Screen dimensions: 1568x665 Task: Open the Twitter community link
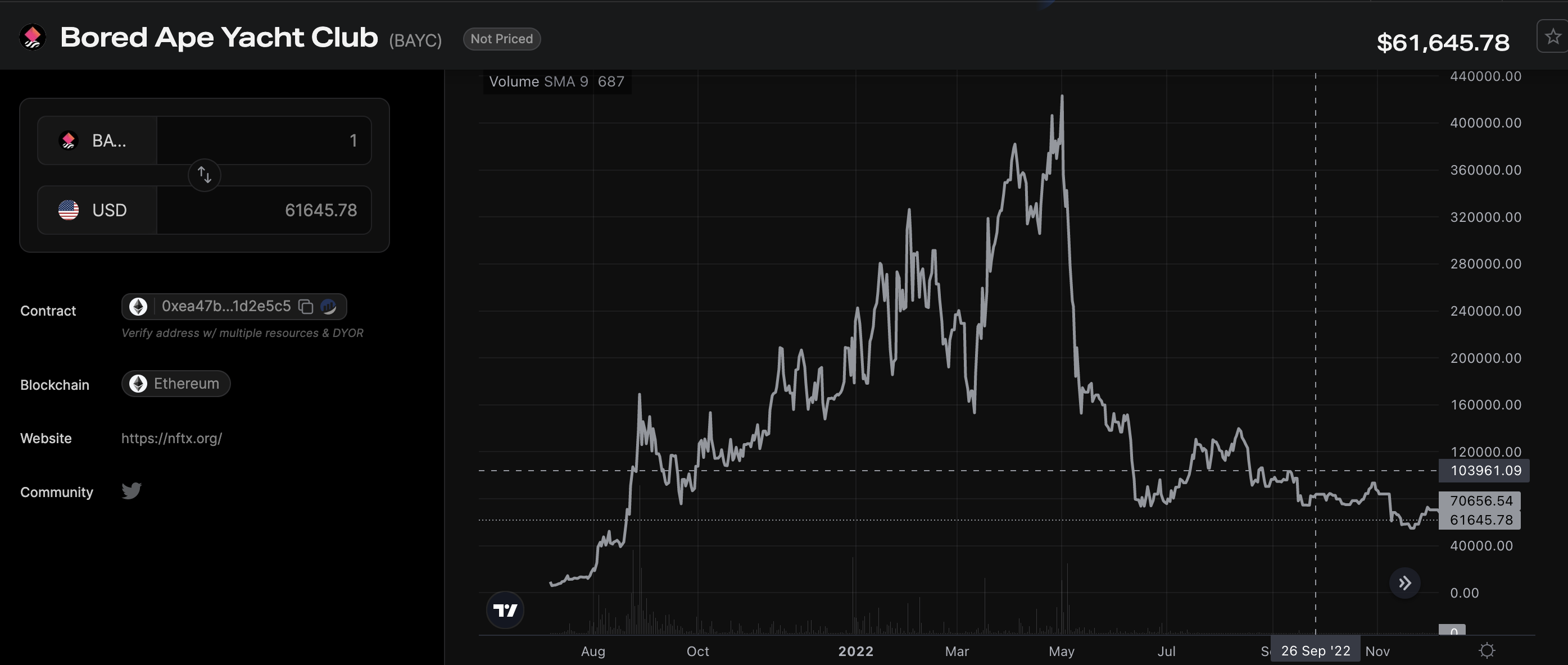132,490
